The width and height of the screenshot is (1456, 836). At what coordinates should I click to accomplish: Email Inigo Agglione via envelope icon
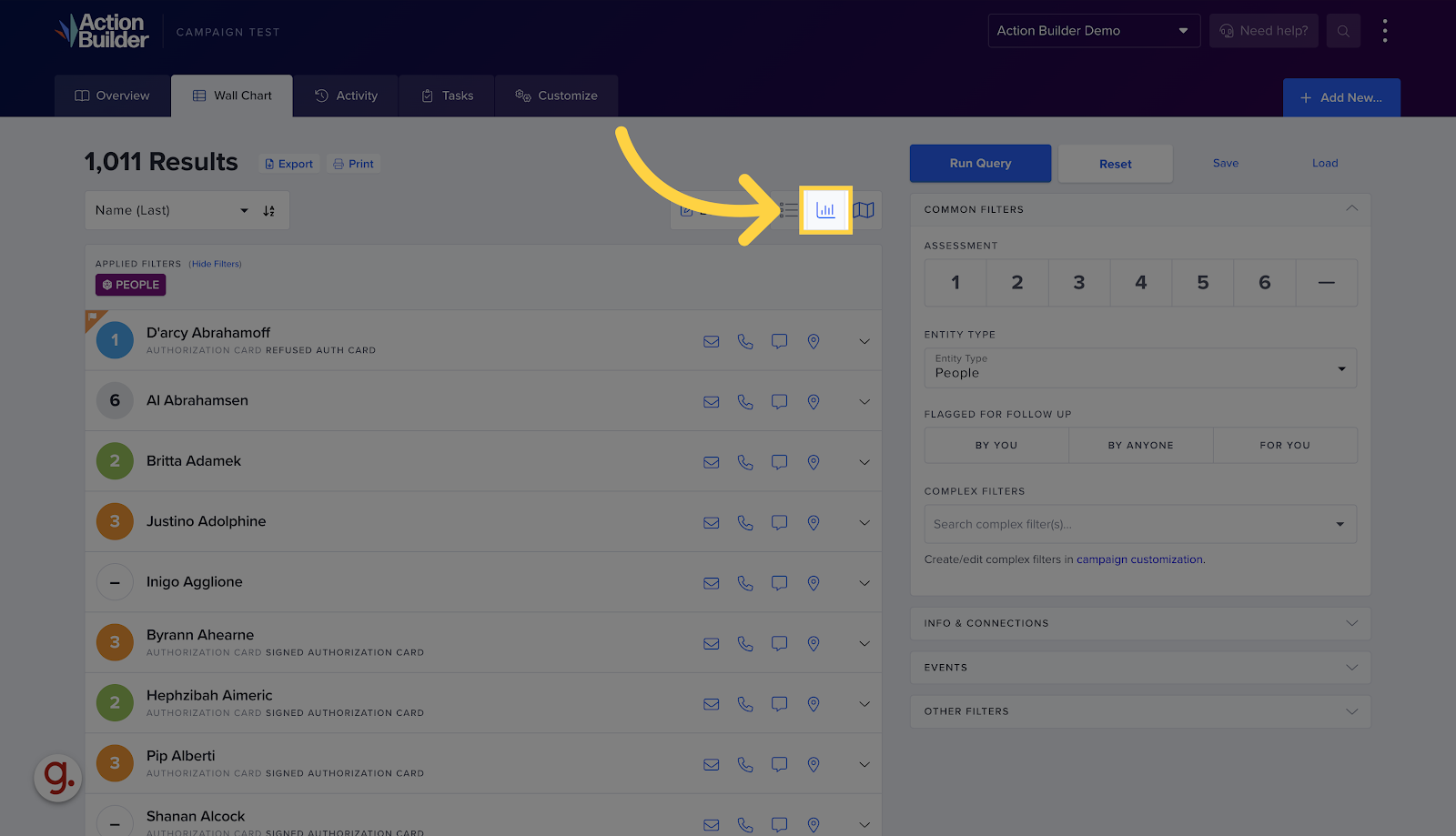click(x=712, y=583)
